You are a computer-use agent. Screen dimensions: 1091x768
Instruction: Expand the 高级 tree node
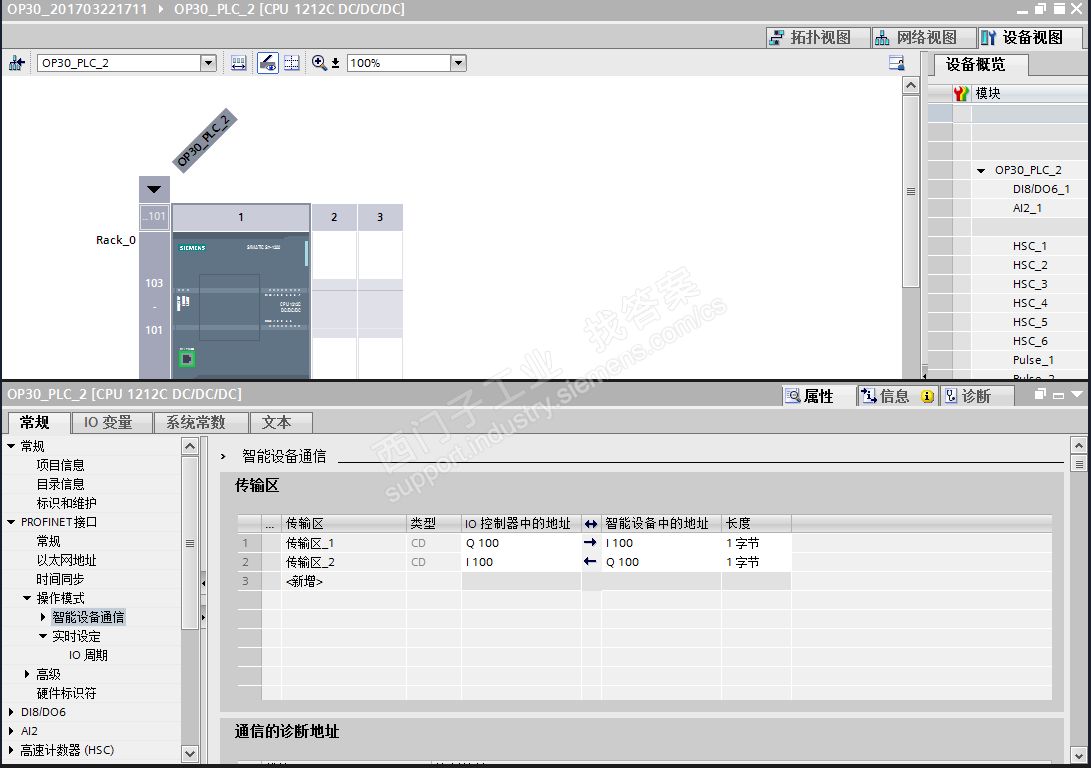[27, 674]
